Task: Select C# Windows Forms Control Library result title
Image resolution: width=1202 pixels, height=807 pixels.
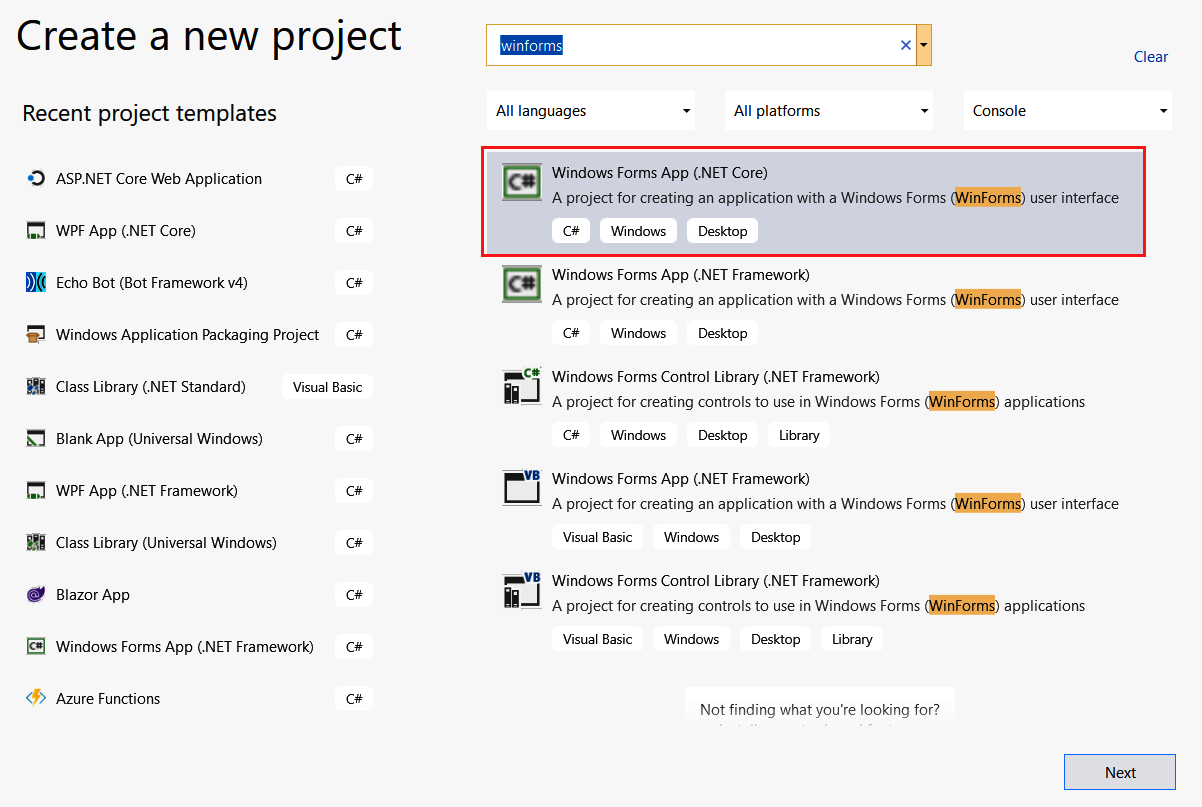Action: coord(716,376)
